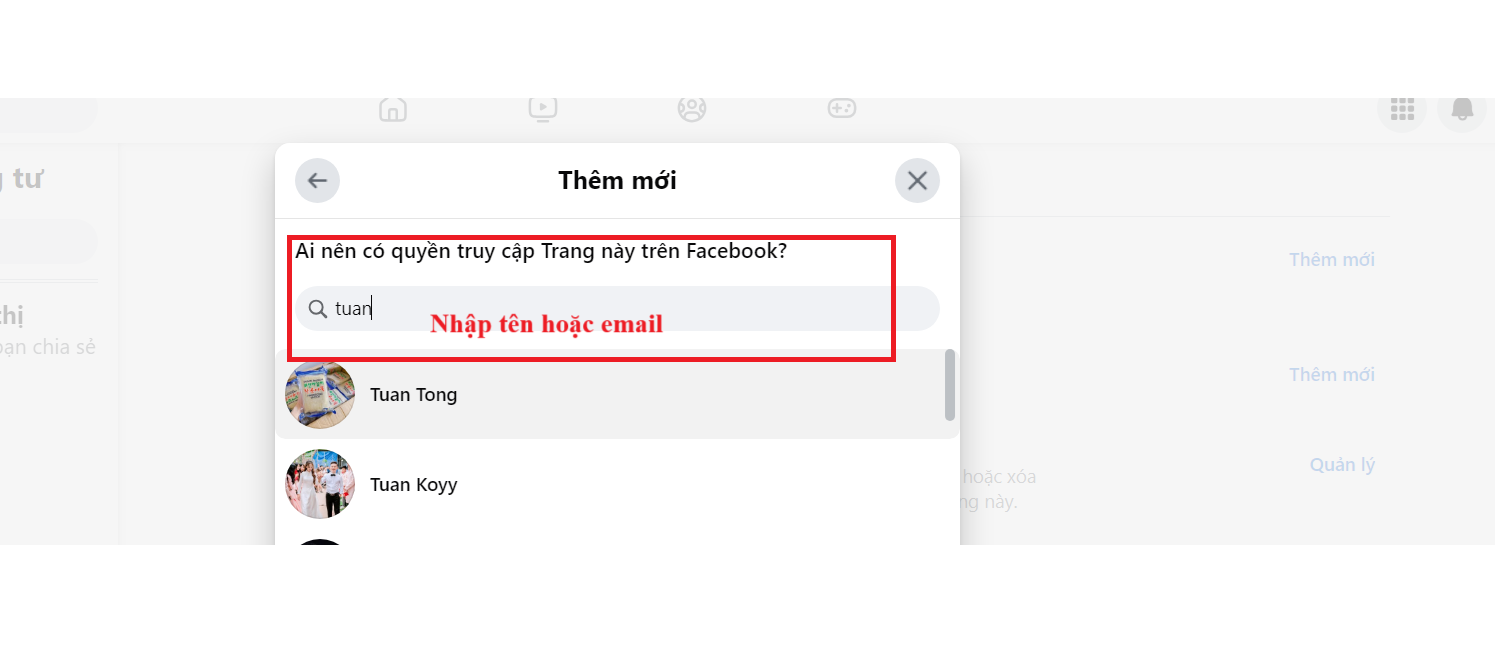Click Tuan Koyy profile picture
Screen dimensions: 1495x648
tap(320, 484)
